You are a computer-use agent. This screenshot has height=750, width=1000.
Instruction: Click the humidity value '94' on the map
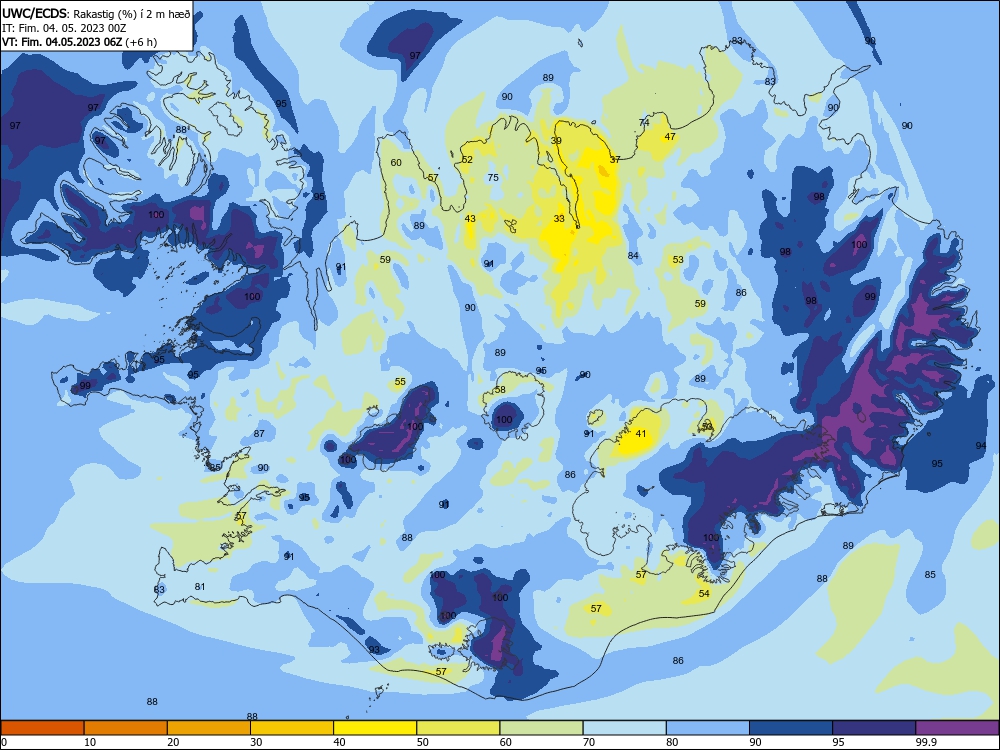coord(981,446)
